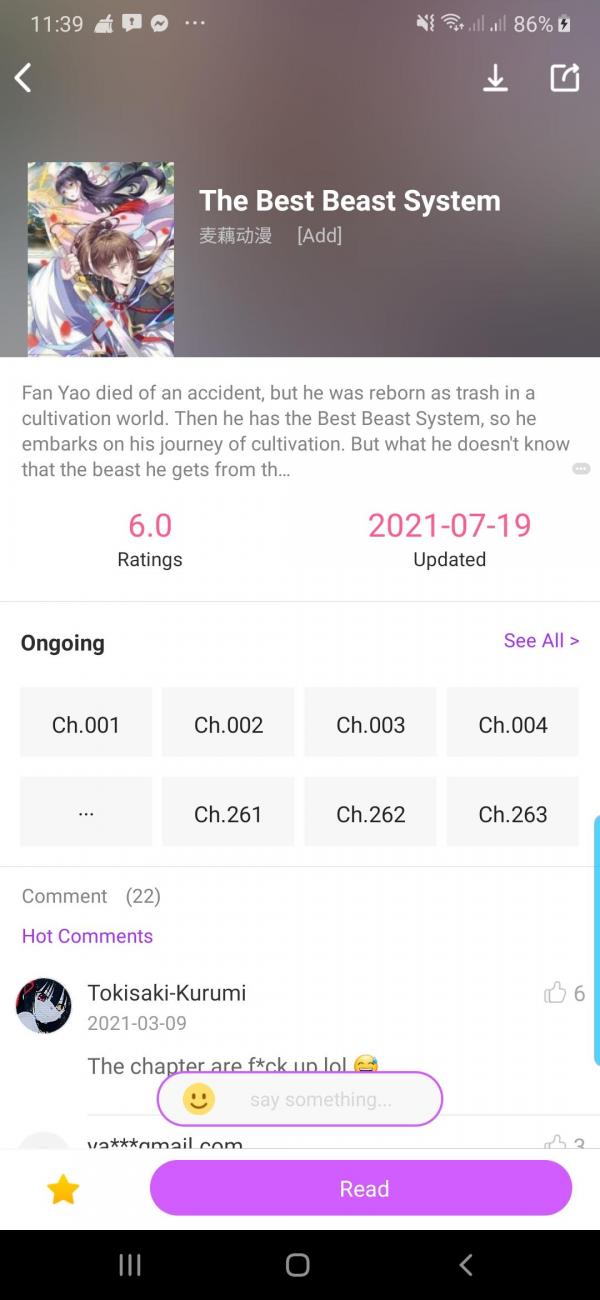Like Tokisaki-Kurumi's comment with thumbs up
Image resolution: width=600 pixels, height=1300 pixels.
click(x=555, y=992)
